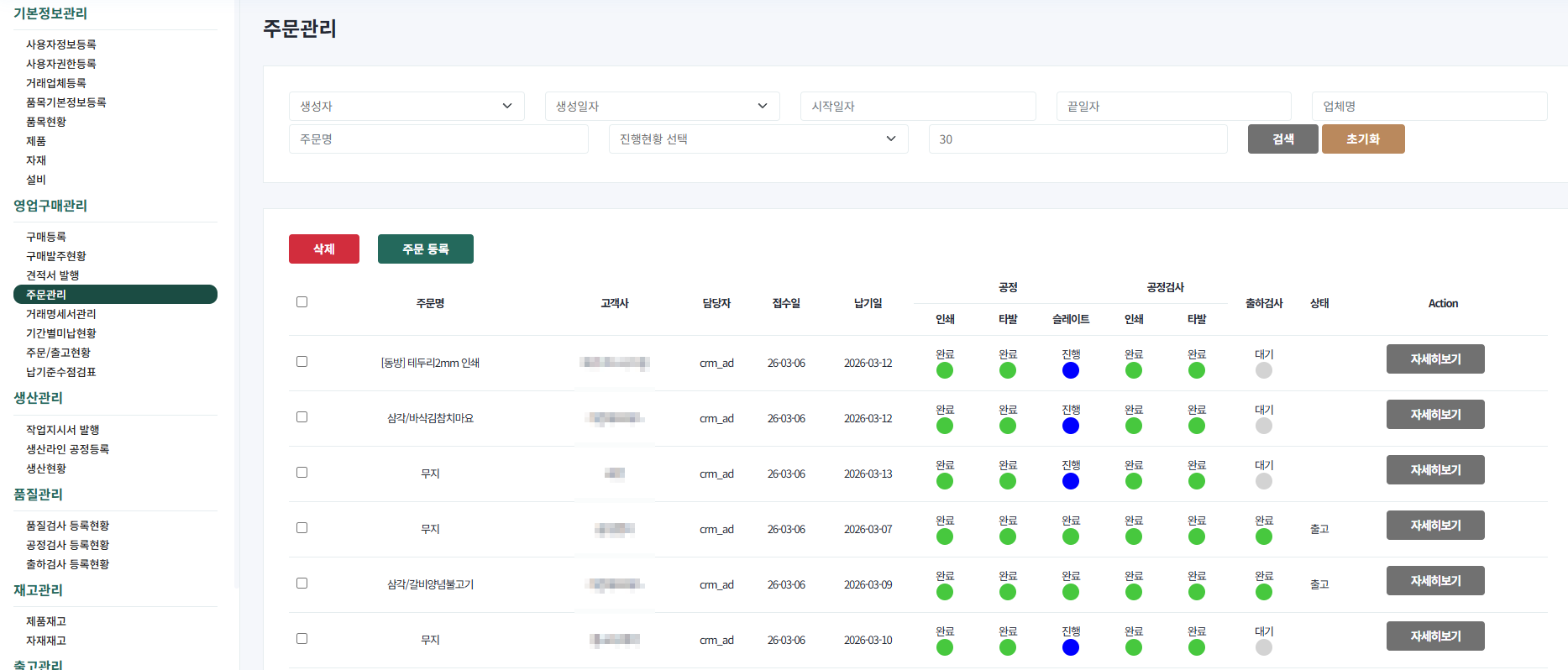Click gray shipping inspection dot in first row
The image size is (1568, 670).
point(1263,370)
